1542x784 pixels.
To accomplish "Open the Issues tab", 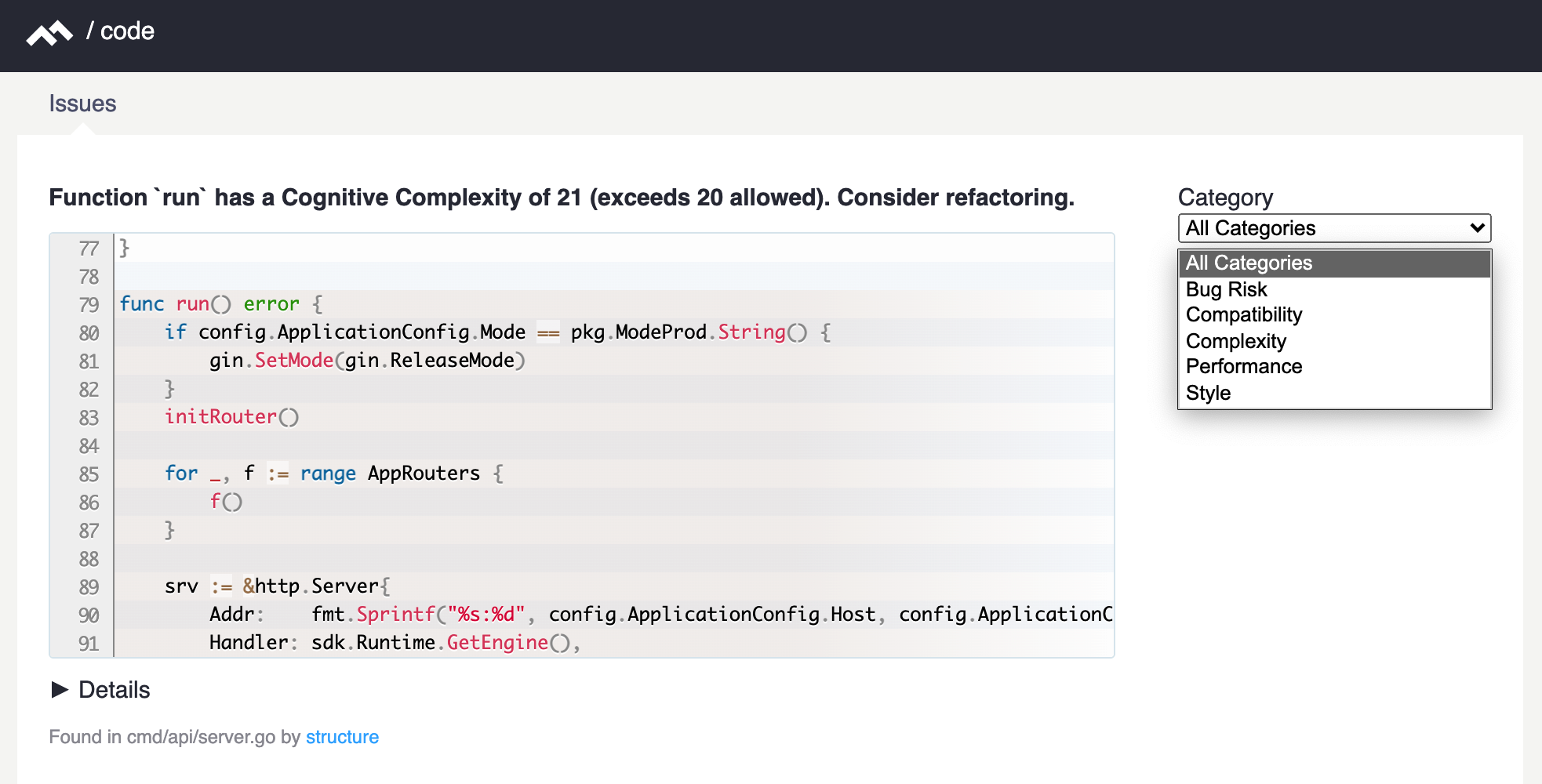I will (x=82, y=103).
